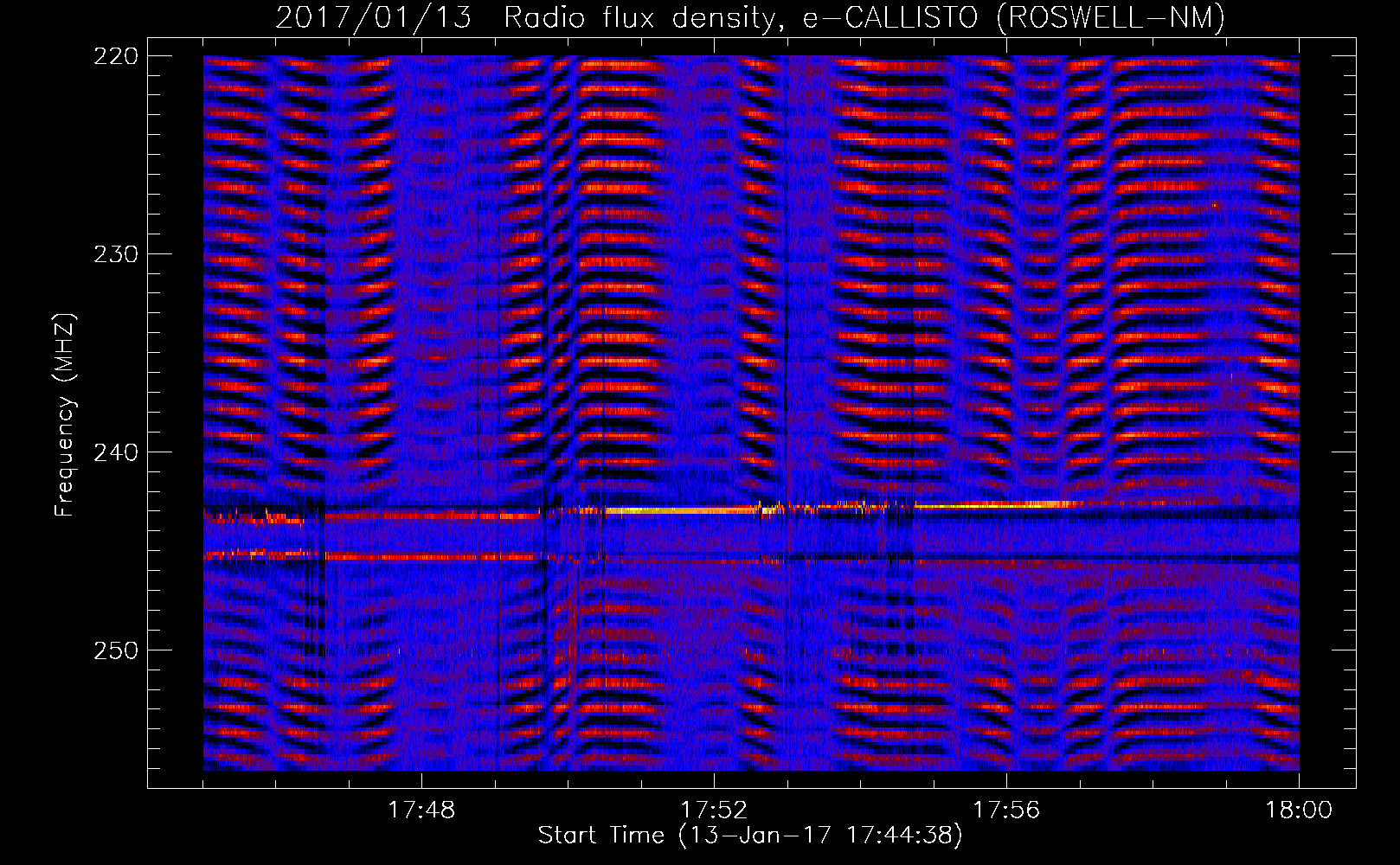The height and width of the screenshot is (865, 1400).
Task: Click the 'e-CALLISTO (ROSWELL-NM)' text in title
Action: pos(1014,18)
